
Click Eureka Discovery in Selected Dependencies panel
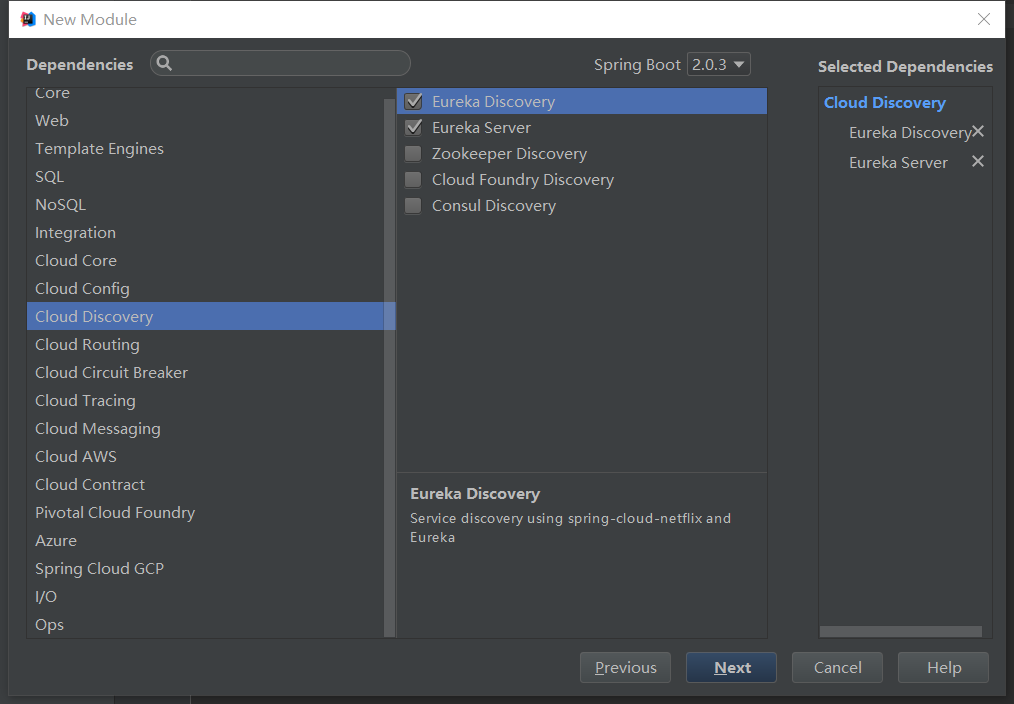click(910, 133)
